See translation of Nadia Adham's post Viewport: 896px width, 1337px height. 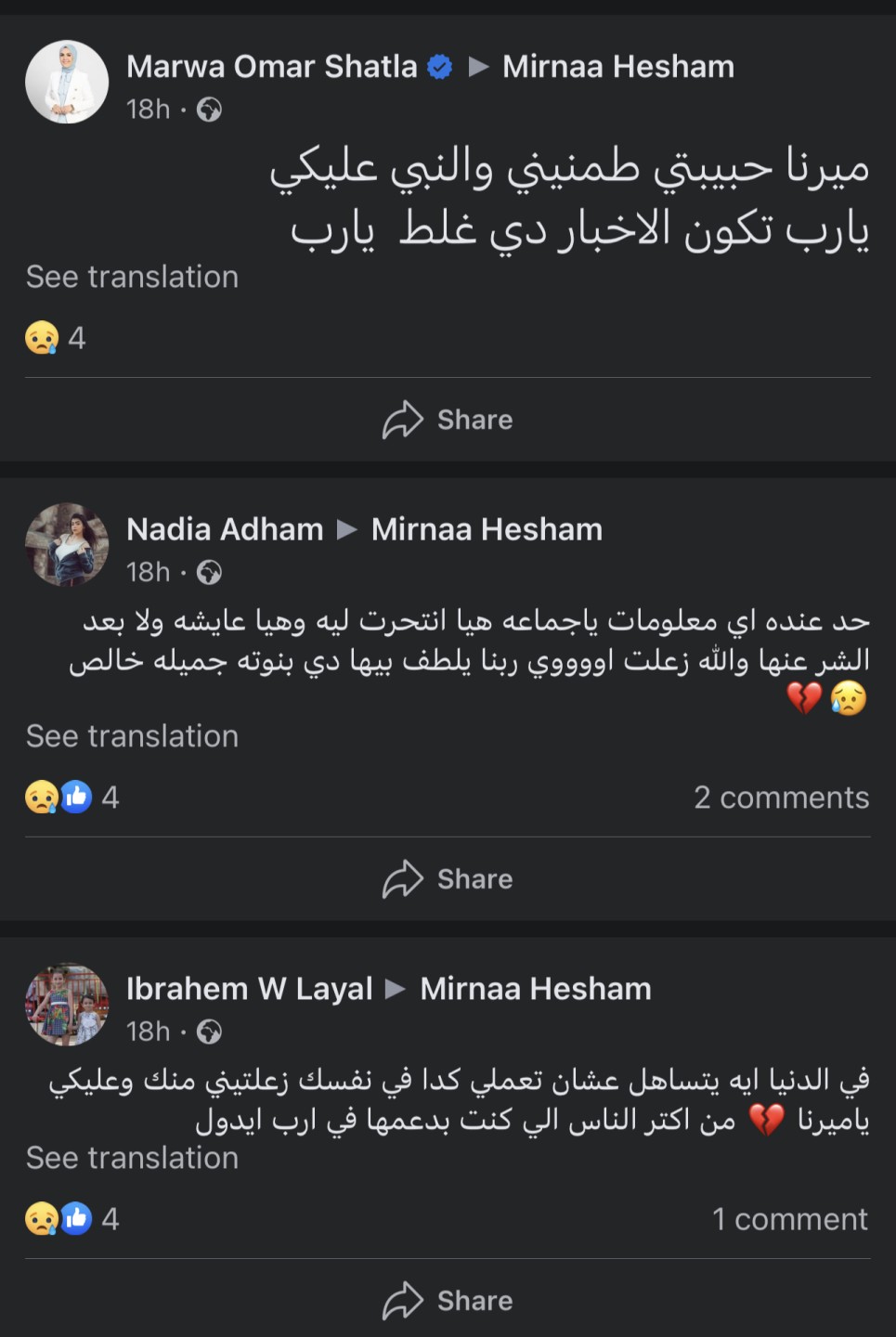pyautogui.click(x=132, y=736)
